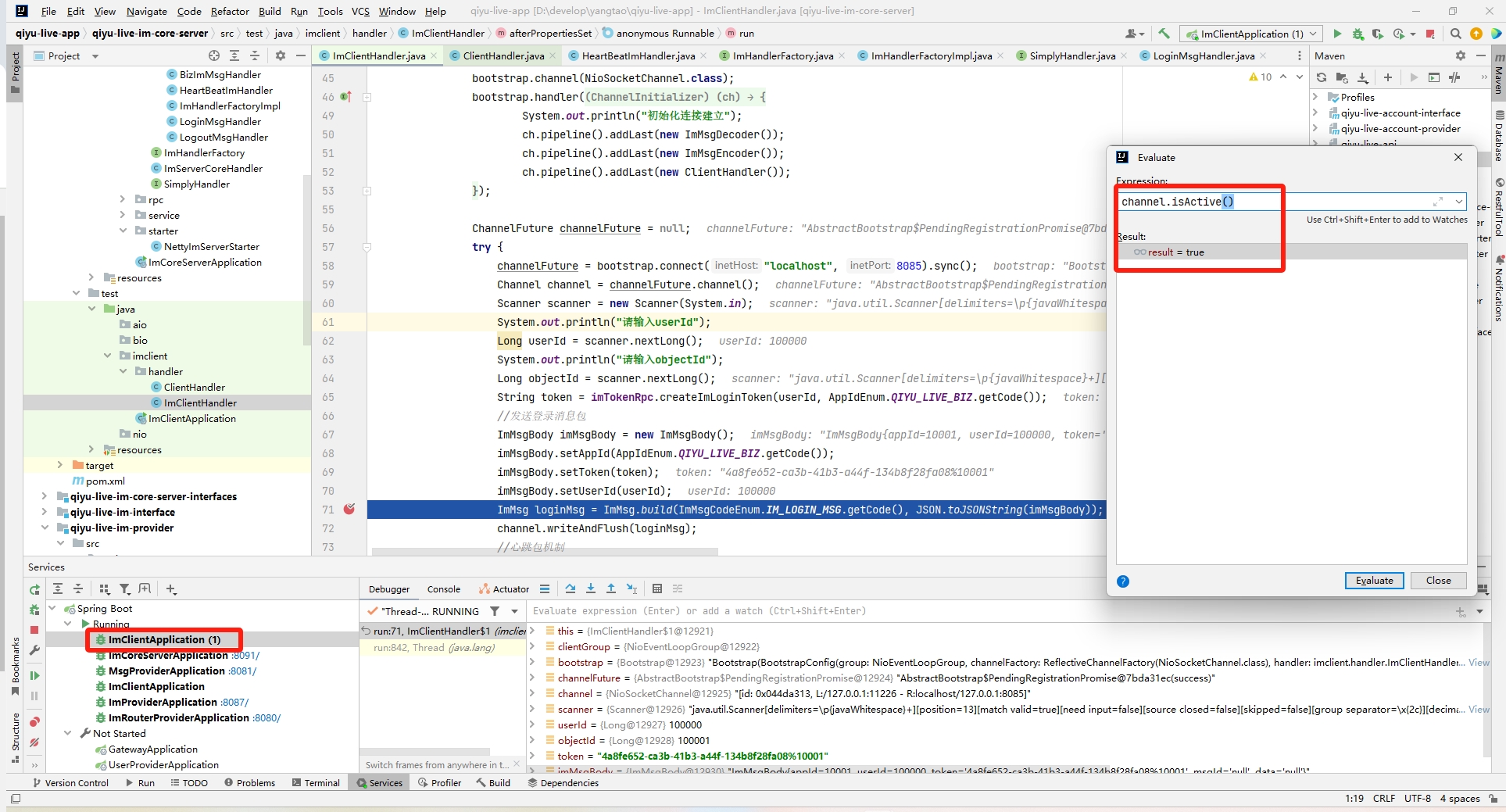Collapse all in Project tool window
The image size is (1506, 812).
pyautogui.click(x=255, y=55)
